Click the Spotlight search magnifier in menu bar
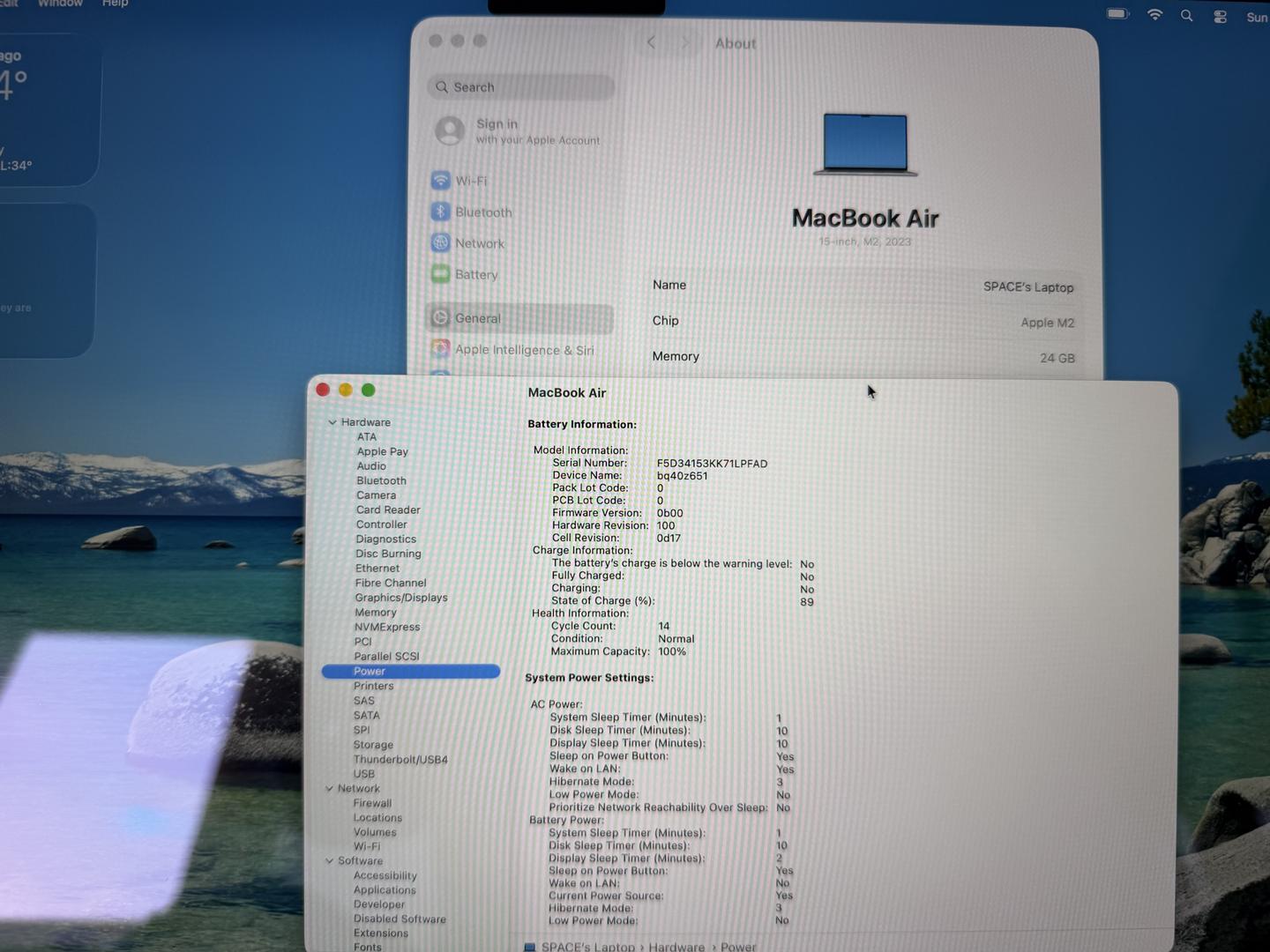 point(1187,16)
